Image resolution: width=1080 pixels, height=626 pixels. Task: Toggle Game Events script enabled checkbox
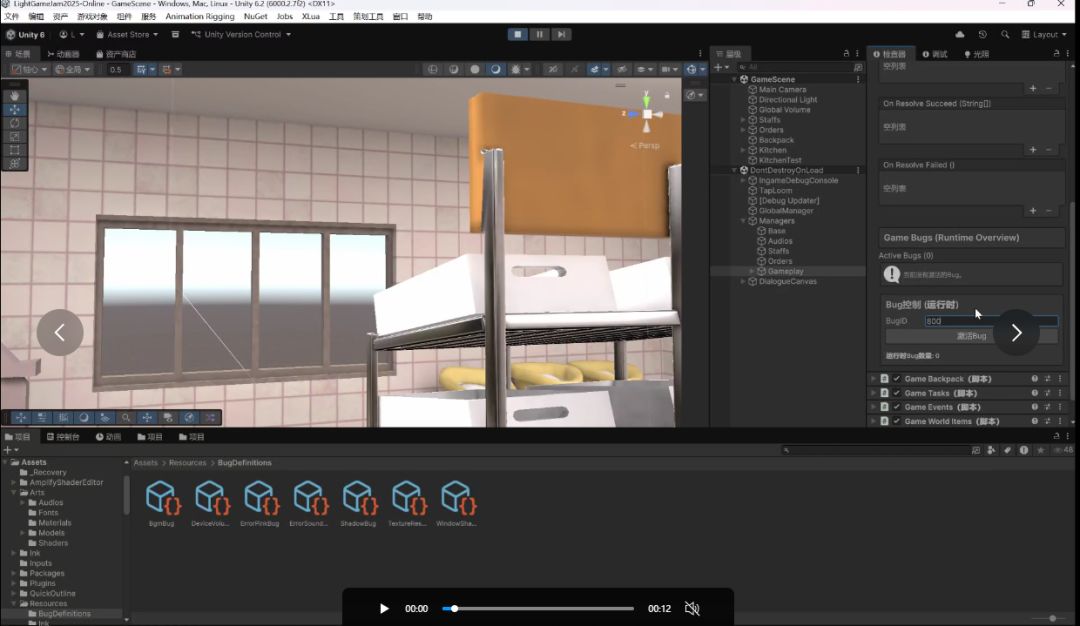pos(897,407)
